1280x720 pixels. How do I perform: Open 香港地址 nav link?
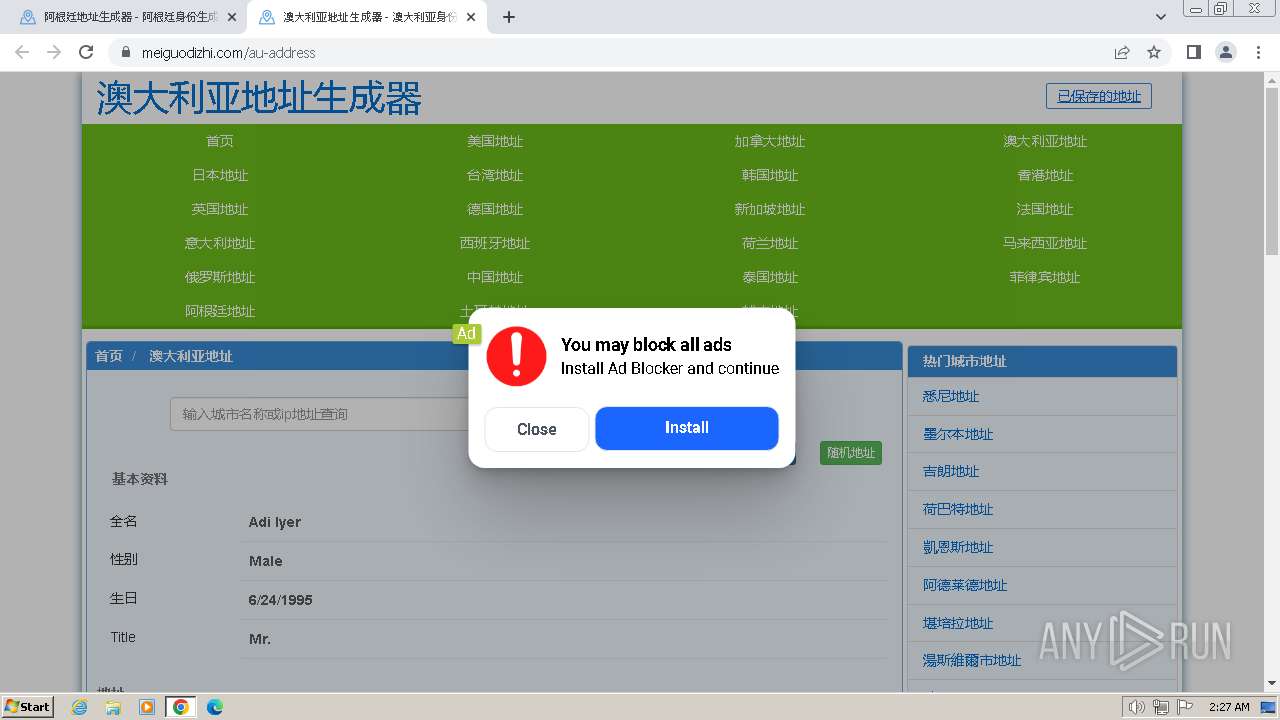[x=1045, y=175]
